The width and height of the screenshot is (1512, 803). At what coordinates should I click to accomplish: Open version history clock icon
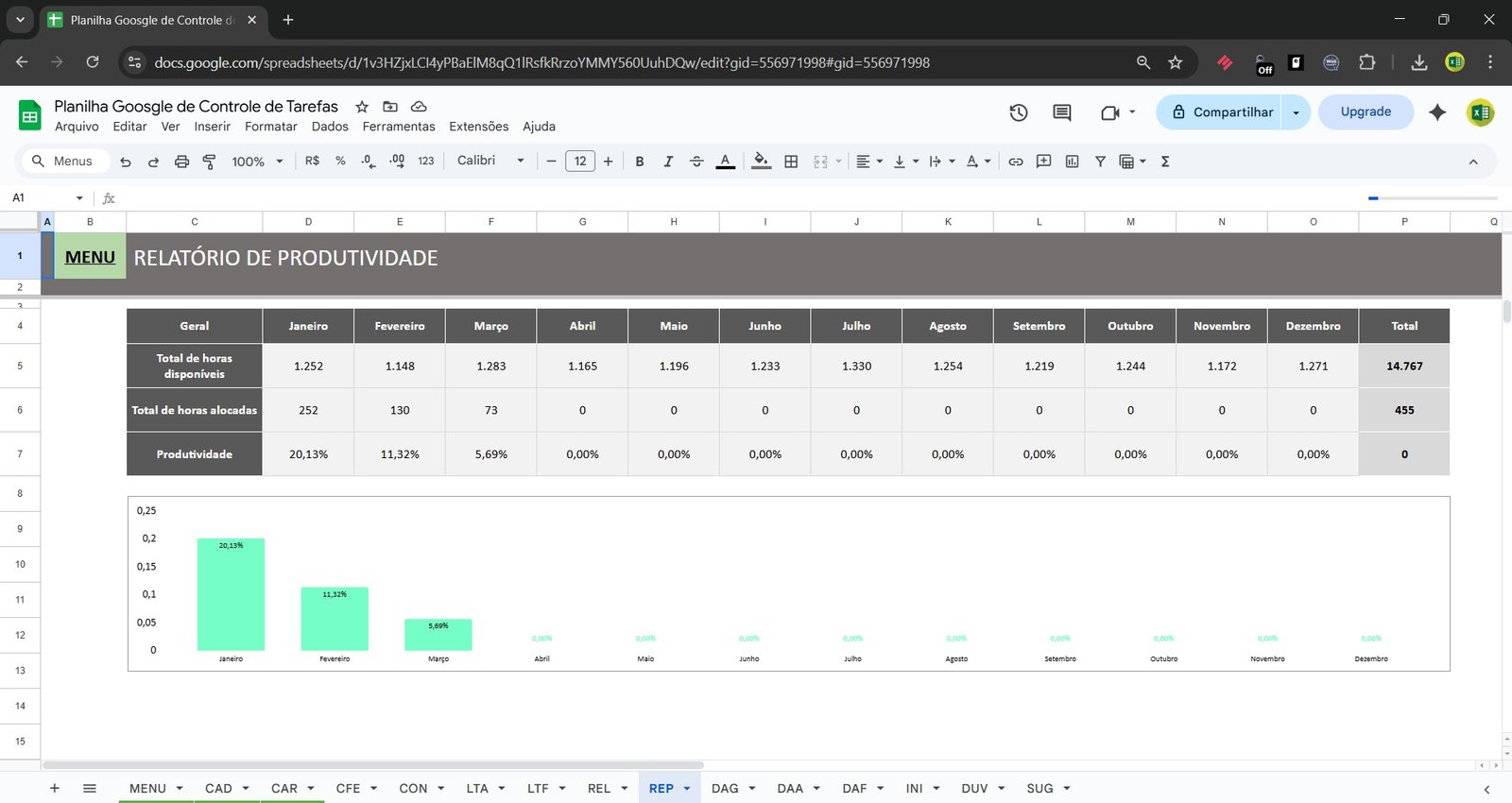pos(1018,112)
